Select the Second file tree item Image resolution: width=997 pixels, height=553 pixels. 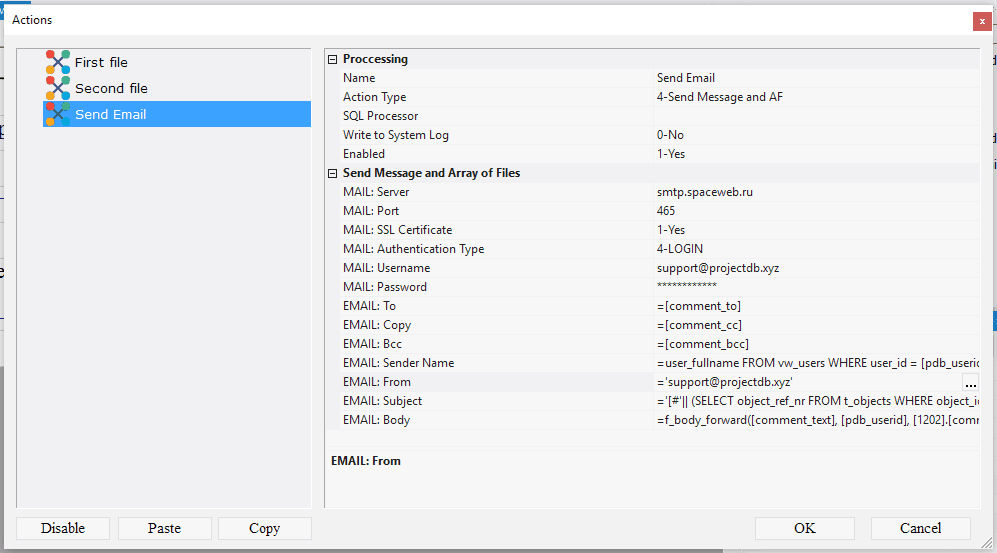tap(111, 88)
